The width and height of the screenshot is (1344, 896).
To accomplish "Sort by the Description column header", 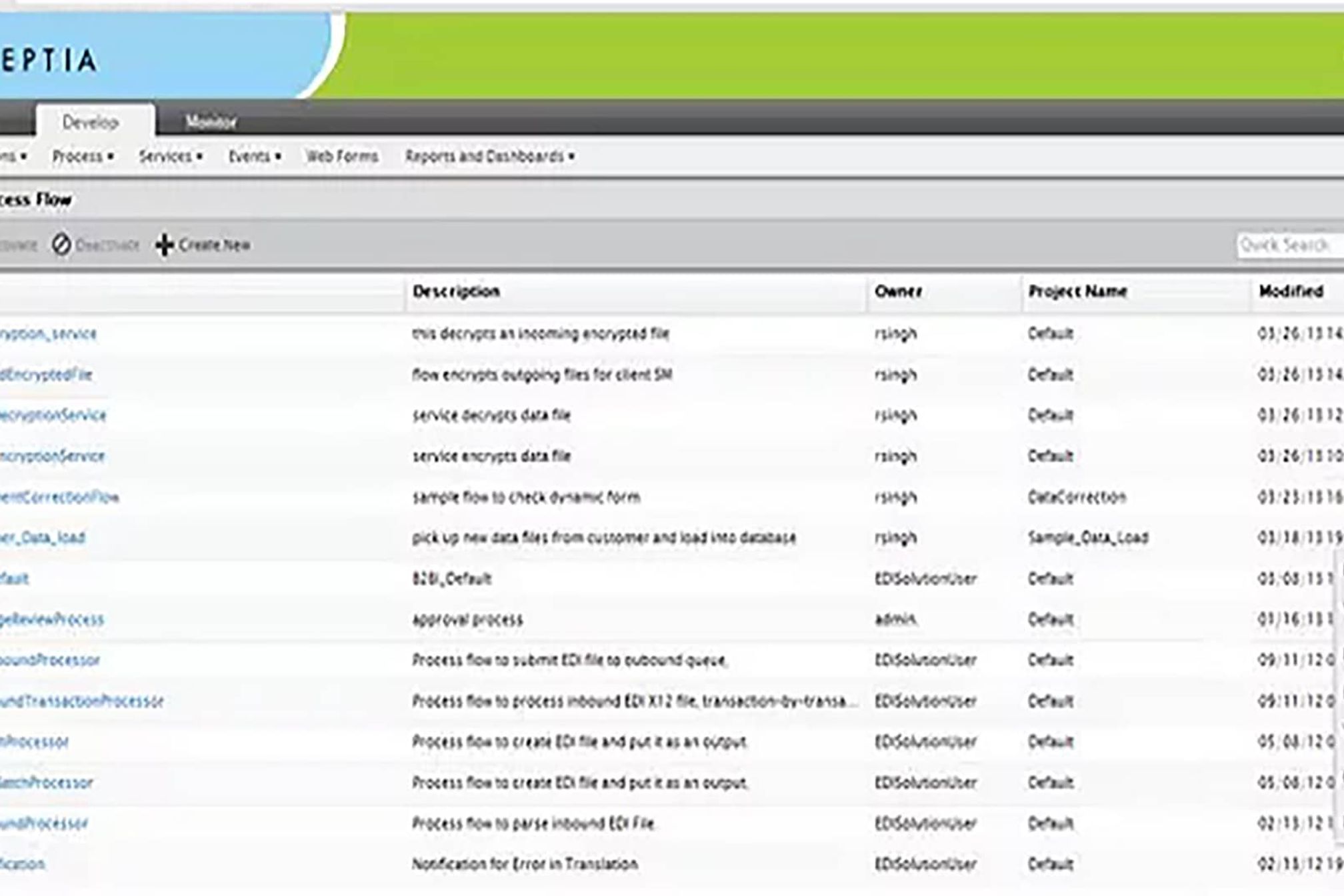I will point(456,291).
